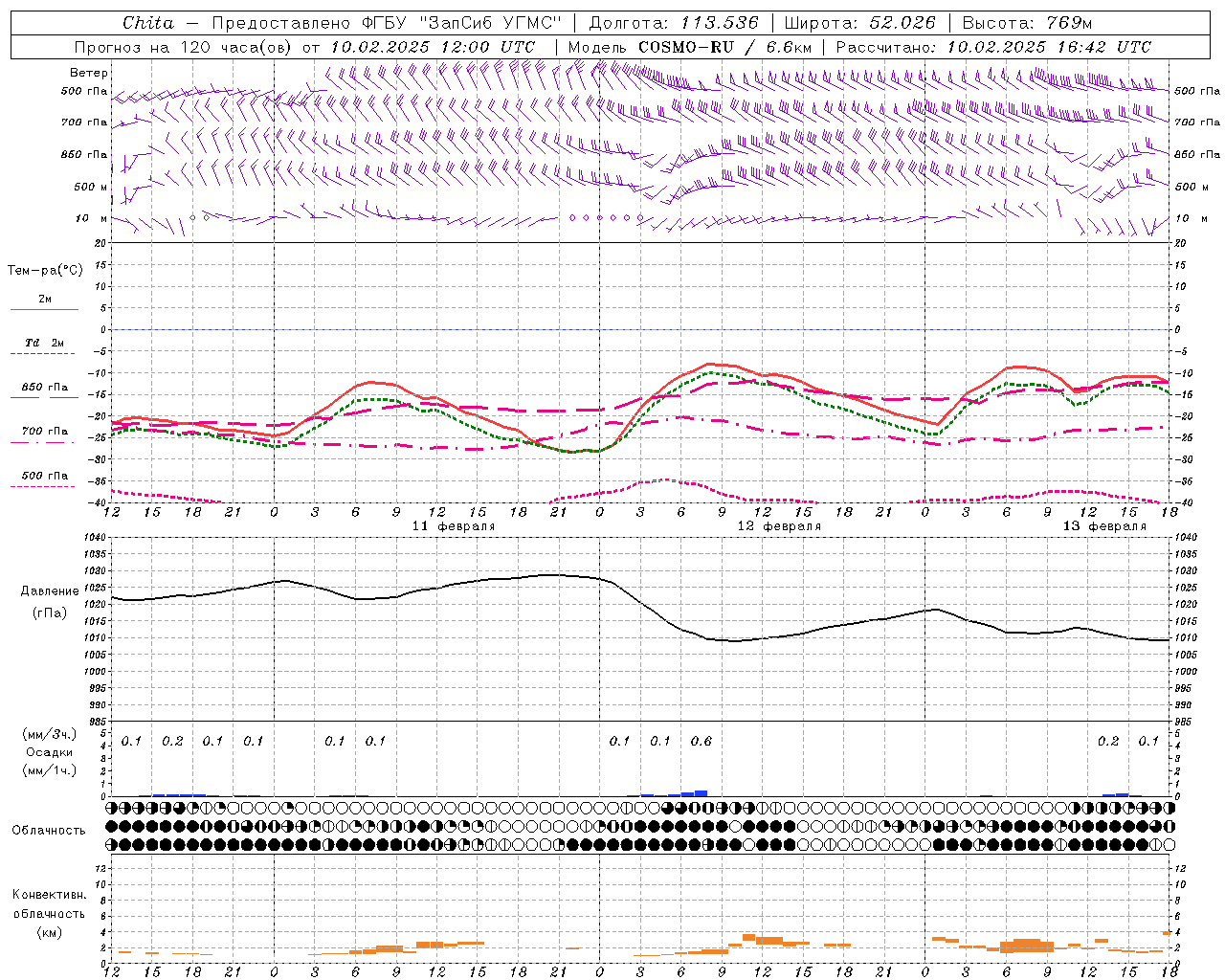Click the "Тем-ра(°C)" temperature label
The height and width of the screenshot is (980, 1225).
(x=45, y=271)
